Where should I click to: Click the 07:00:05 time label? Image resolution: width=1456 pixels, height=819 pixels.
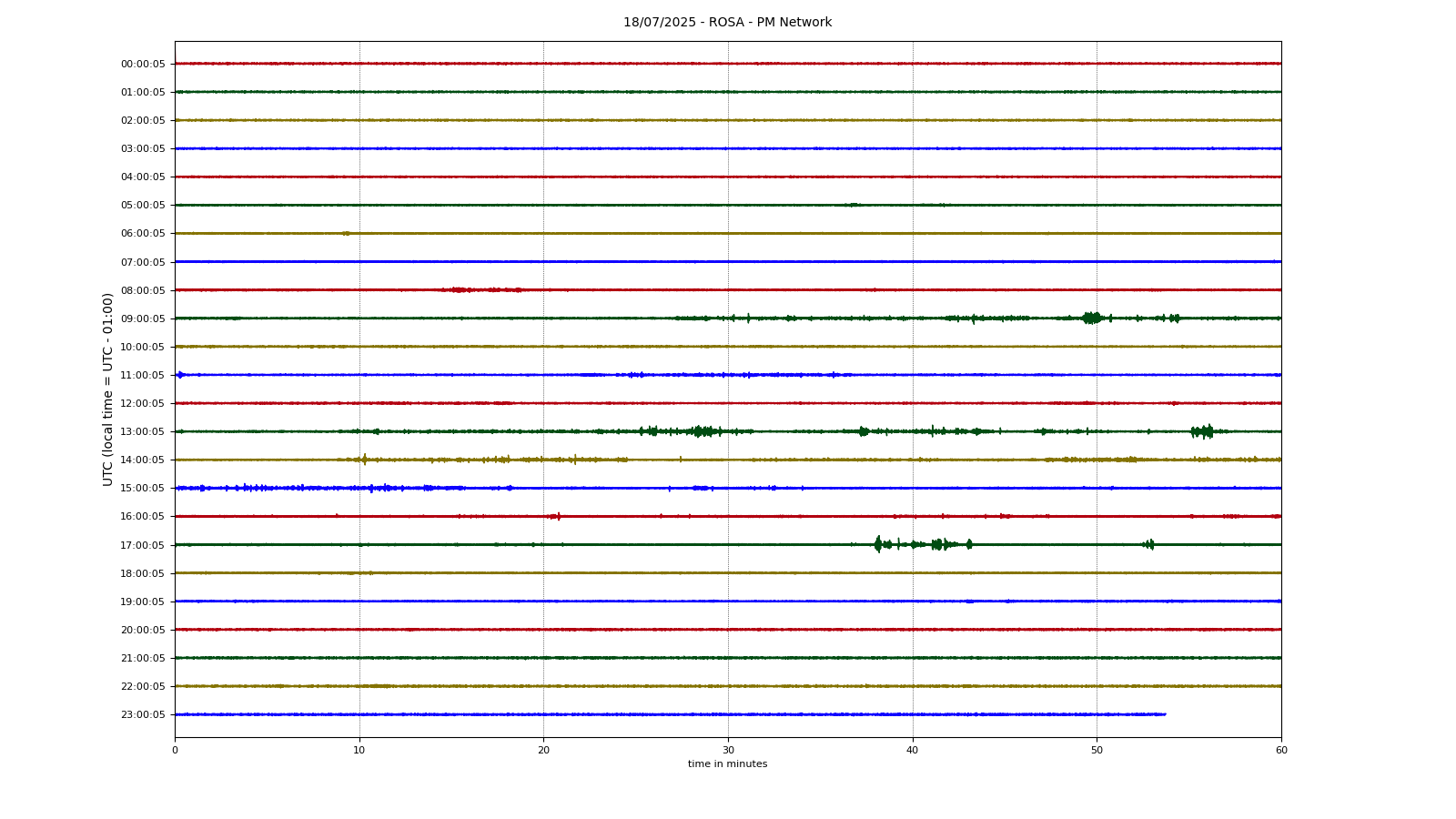[143, 262]
